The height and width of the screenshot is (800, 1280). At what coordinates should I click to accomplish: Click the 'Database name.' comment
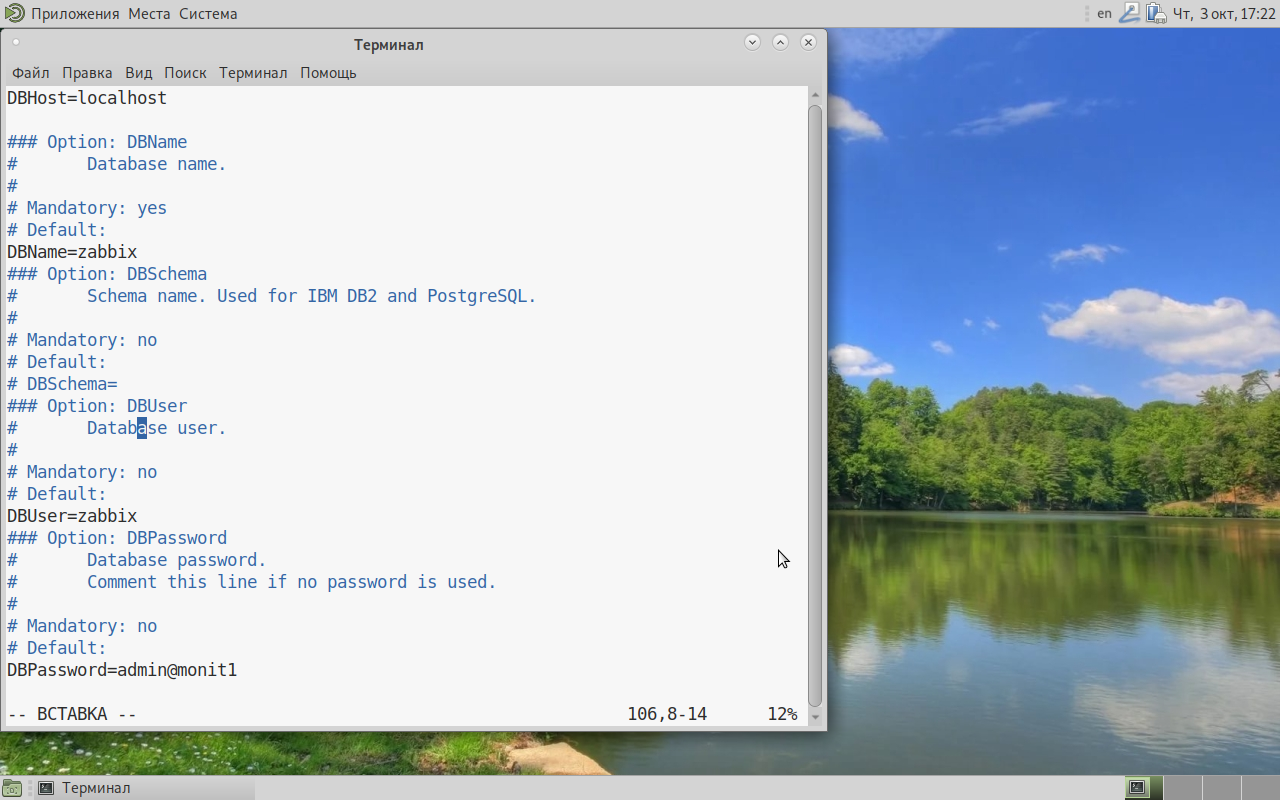[x=157, y=164]
